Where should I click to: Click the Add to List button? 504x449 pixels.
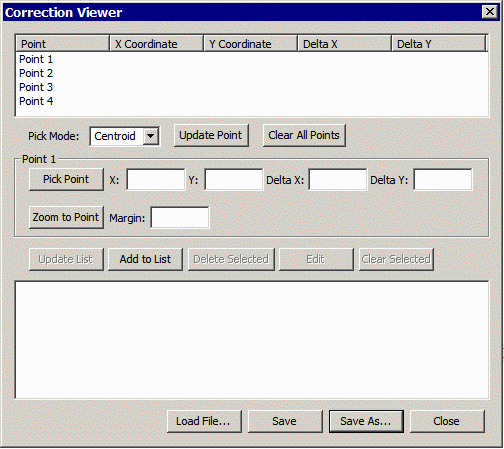(x=145, y=259)
